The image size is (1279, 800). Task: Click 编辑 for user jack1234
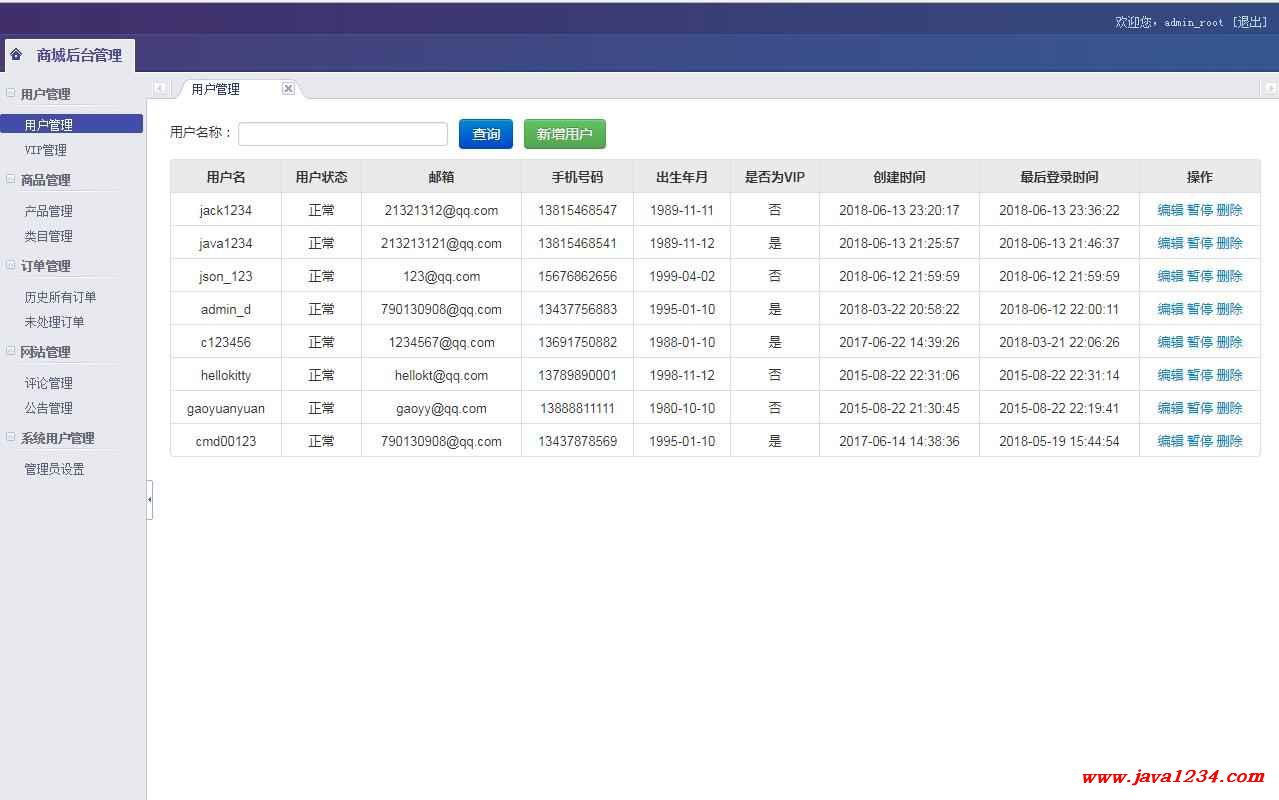point(1170,210)
